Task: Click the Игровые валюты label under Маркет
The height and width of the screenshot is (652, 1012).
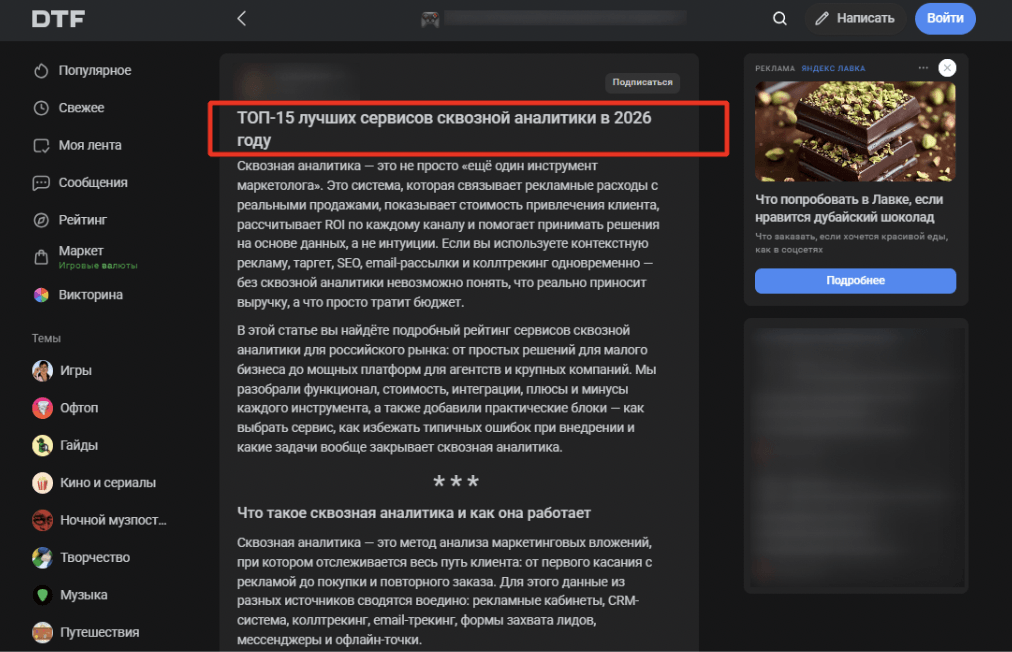Action: (x=98, y=266)
